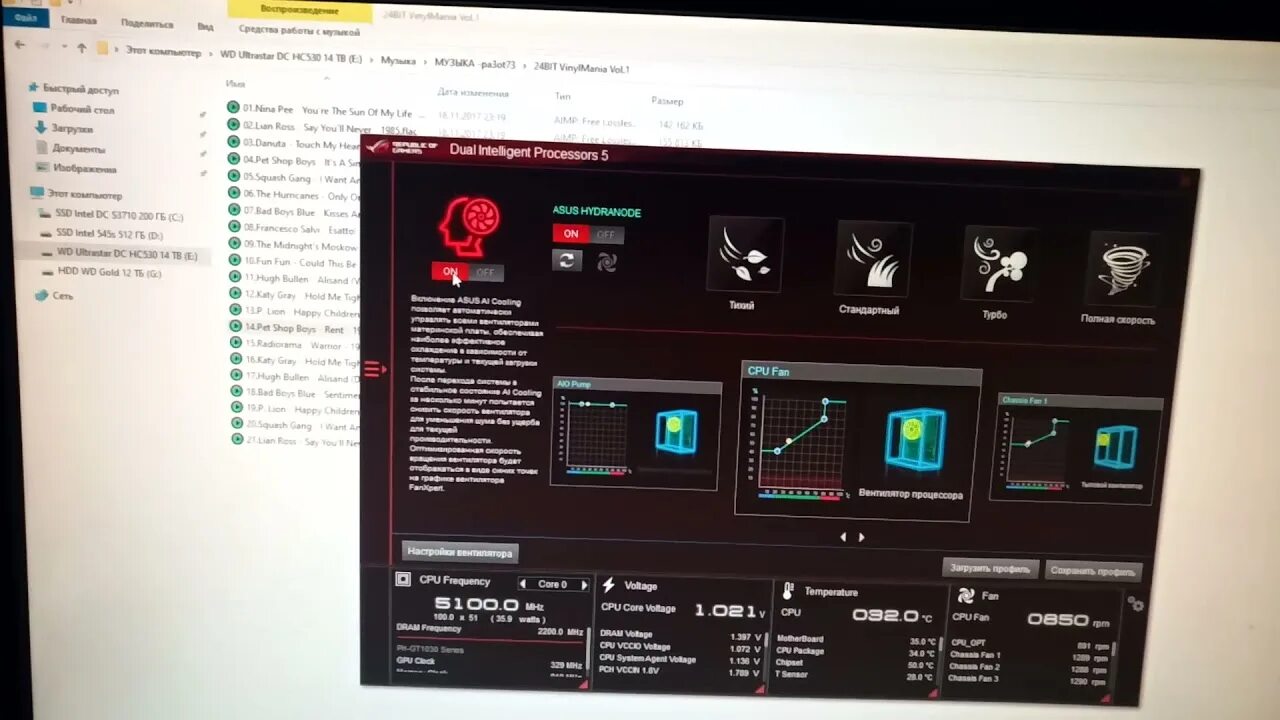The width and height of the screenshot is (1280, 720).
Task: Select next core with right arrow
Action: point(584,585)
